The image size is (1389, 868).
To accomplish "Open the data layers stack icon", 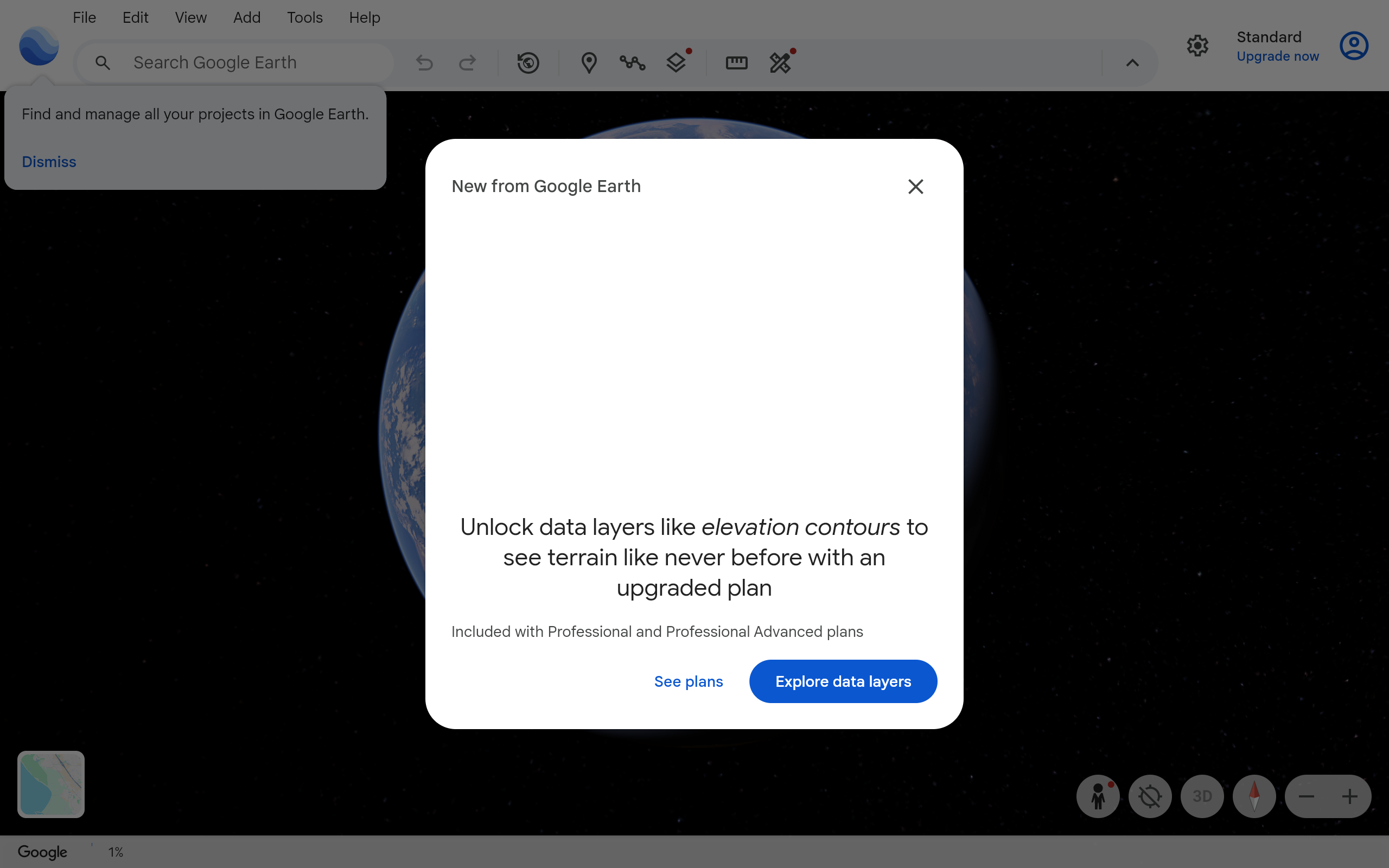I will pyautogui.click(x=676, y=62).
